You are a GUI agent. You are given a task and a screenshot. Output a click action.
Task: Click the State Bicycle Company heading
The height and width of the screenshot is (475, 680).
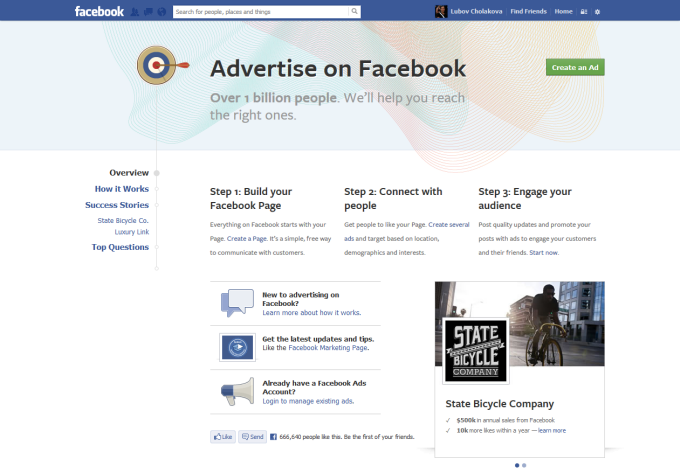(x=500, y=404)
